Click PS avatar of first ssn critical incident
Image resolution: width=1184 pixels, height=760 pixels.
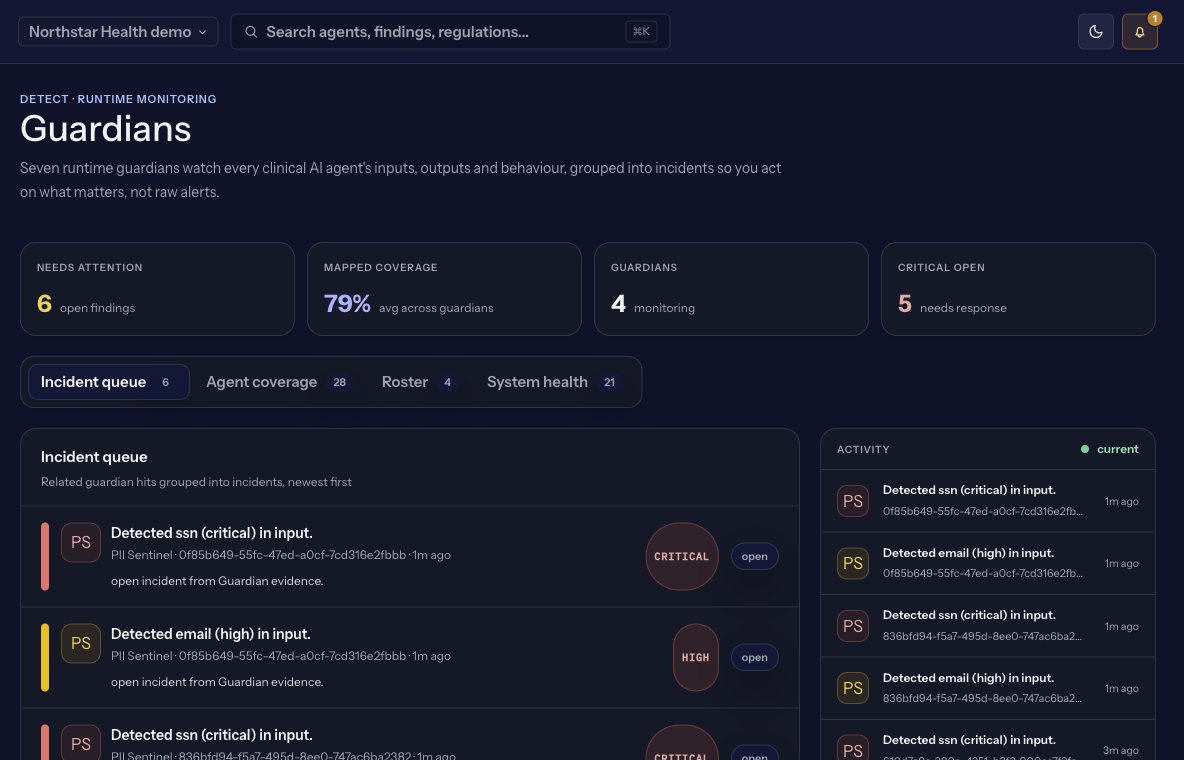(81, 542)
